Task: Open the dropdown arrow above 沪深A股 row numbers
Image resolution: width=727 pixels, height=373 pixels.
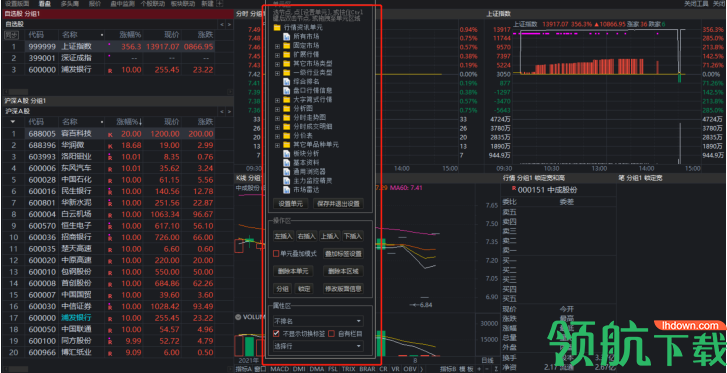Action: pos(13,122)
